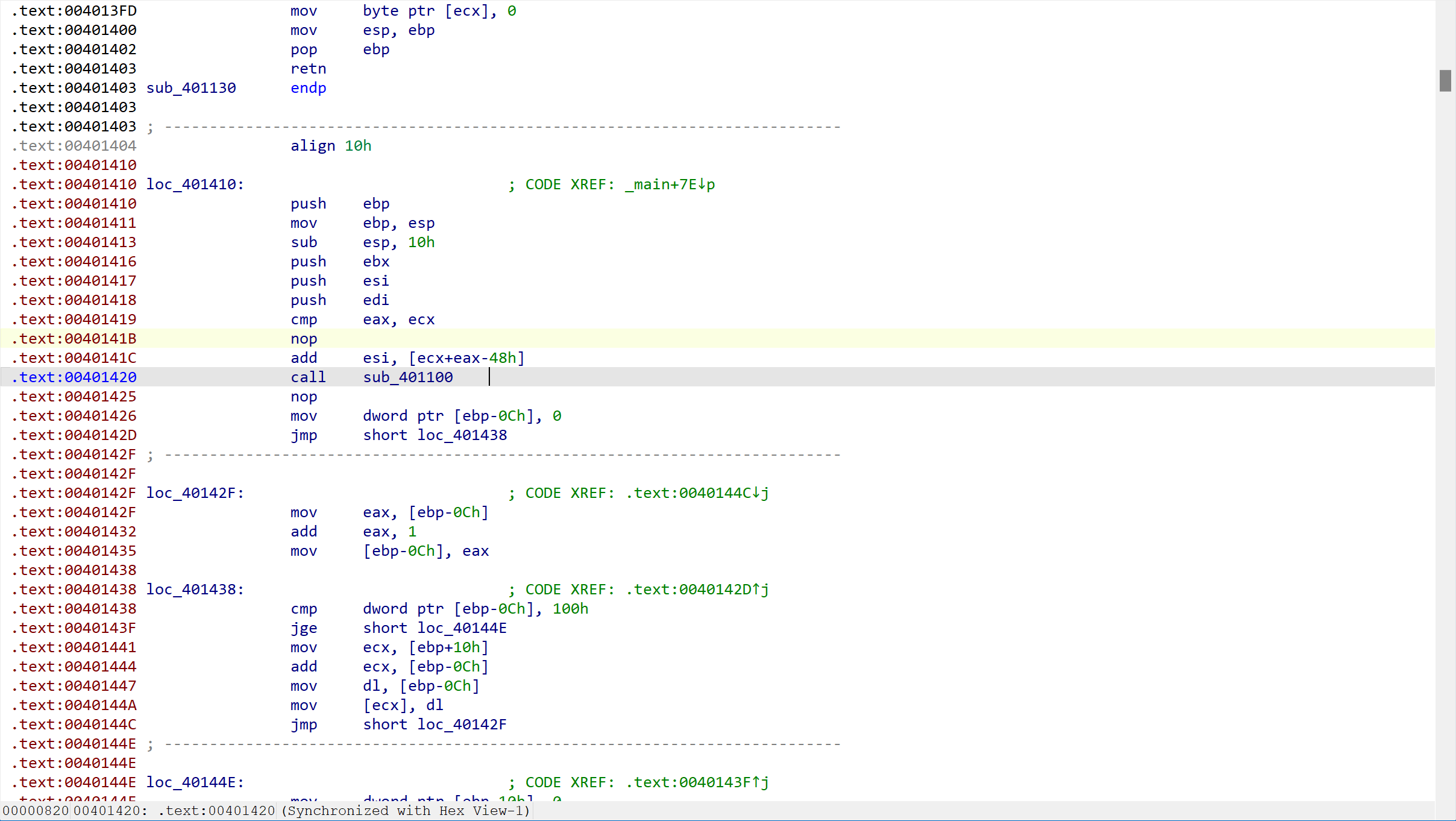
Task: Click address .text:00401404
Action: [x=74, y=146]
